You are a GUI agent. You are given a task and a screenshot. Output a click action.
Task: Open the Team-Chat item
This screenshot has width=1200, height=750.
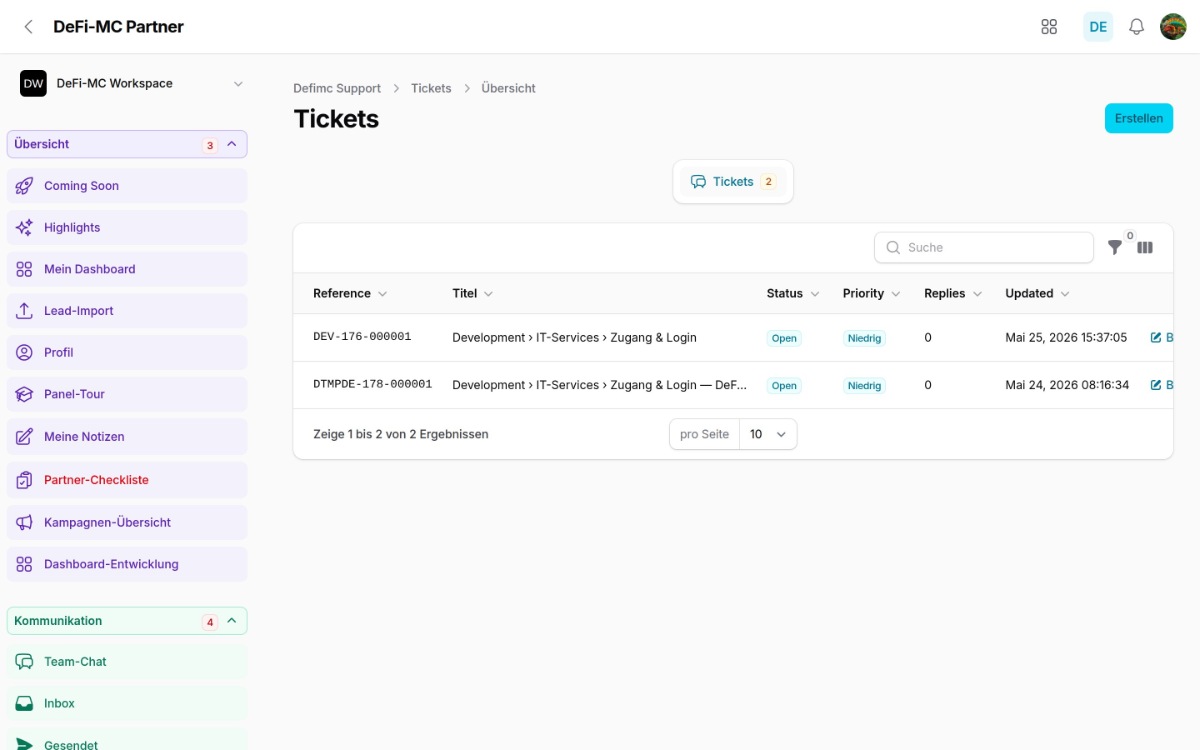[x=127, y=662]
